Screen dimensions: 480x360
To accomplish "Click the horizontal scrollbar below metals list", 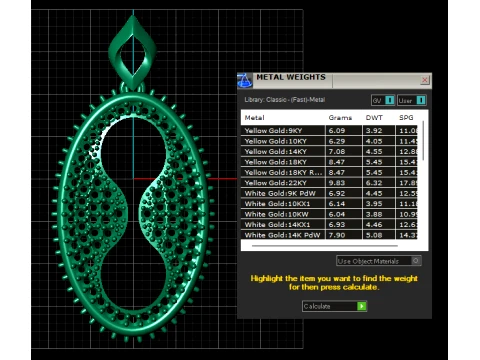I will point(325,246).
